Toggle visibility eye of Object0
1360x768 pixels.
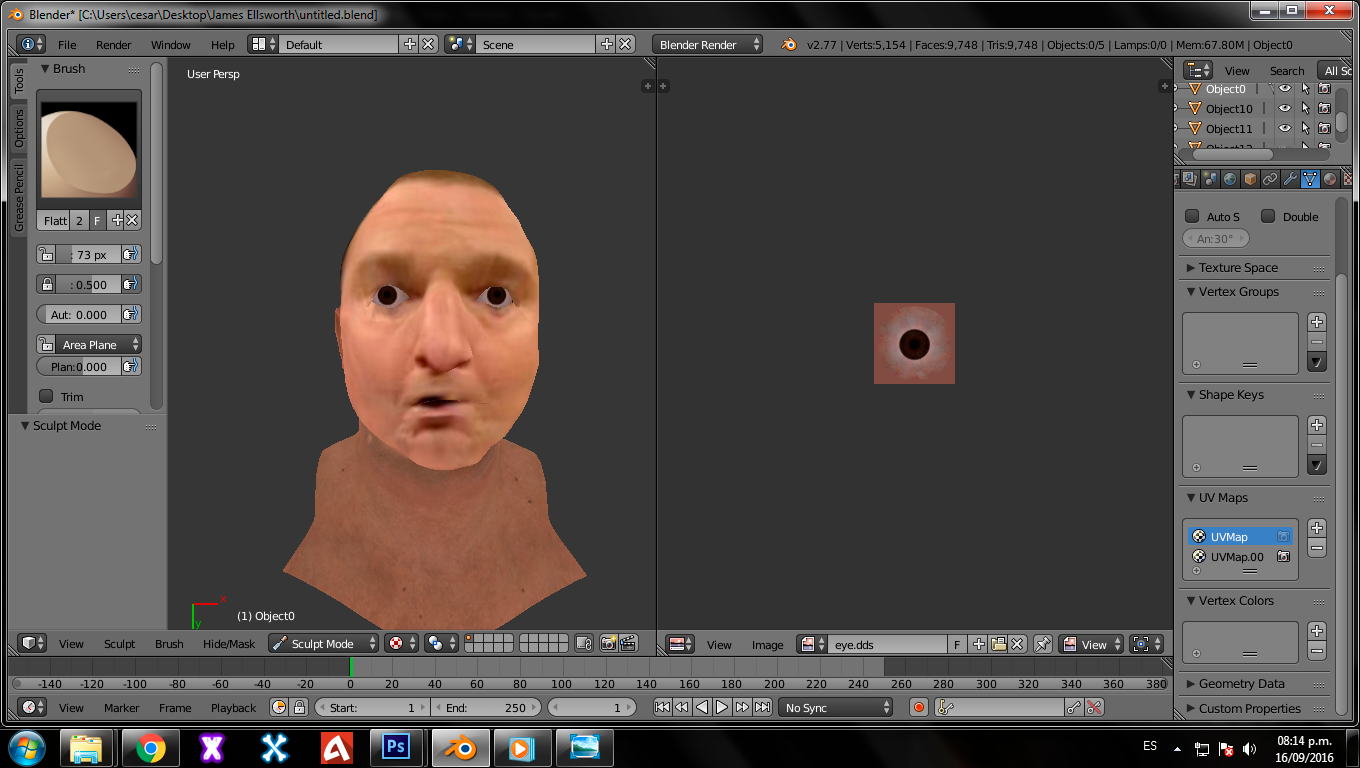tap(1285, 89)
